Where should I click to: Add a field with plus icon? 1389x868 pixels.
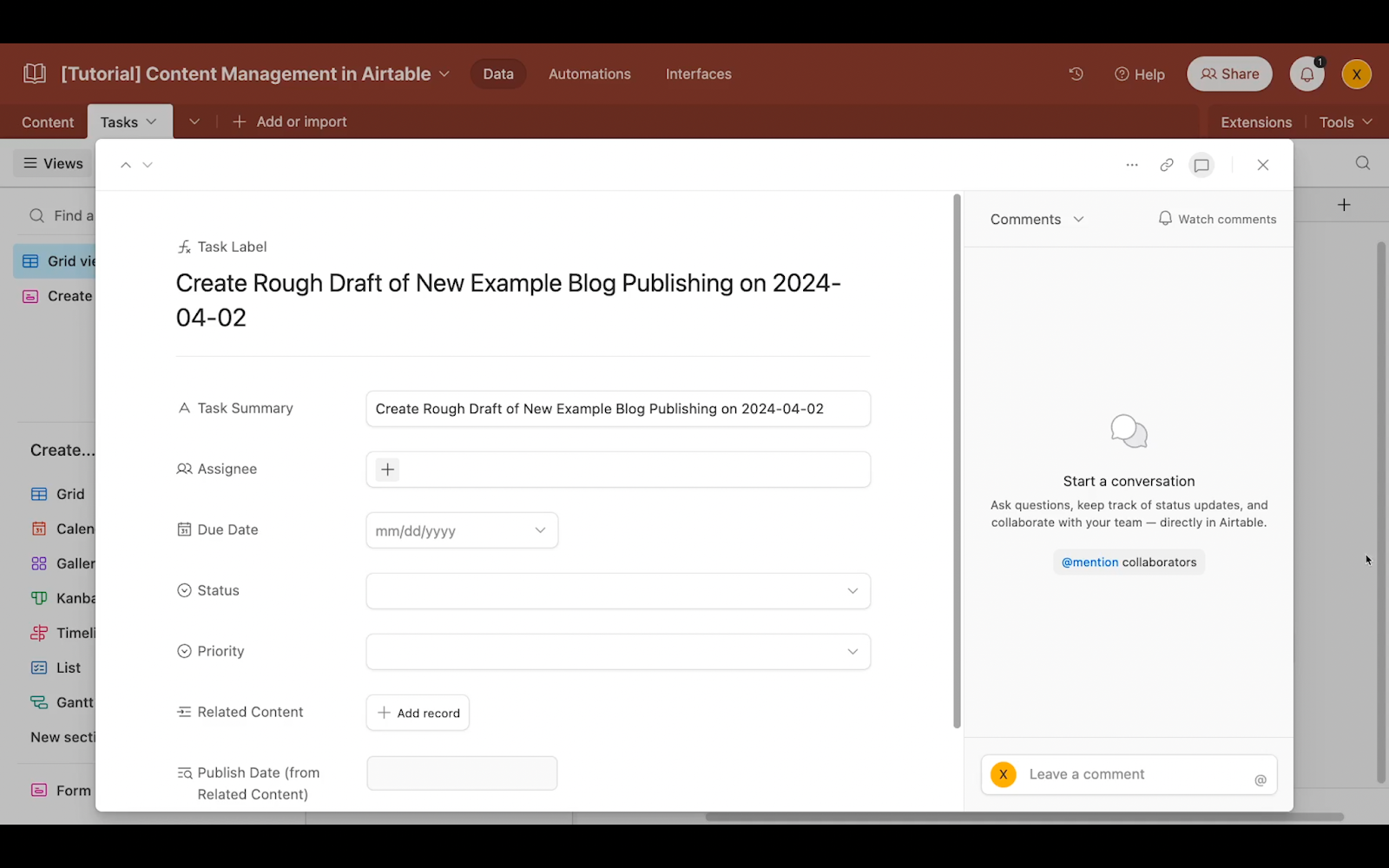click(x=1344, y=205)
